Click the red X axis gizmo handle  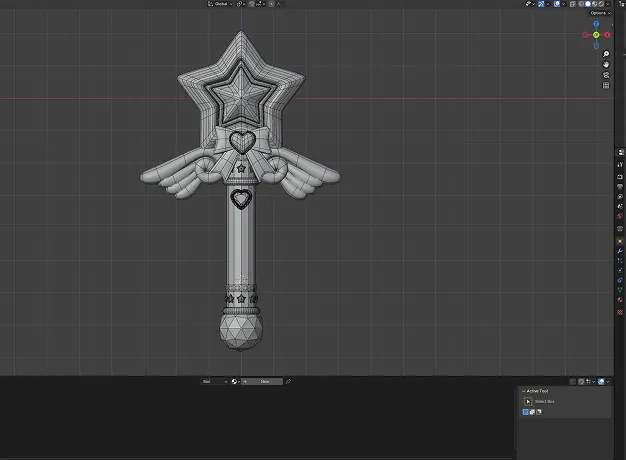click(x=607, y=35)
